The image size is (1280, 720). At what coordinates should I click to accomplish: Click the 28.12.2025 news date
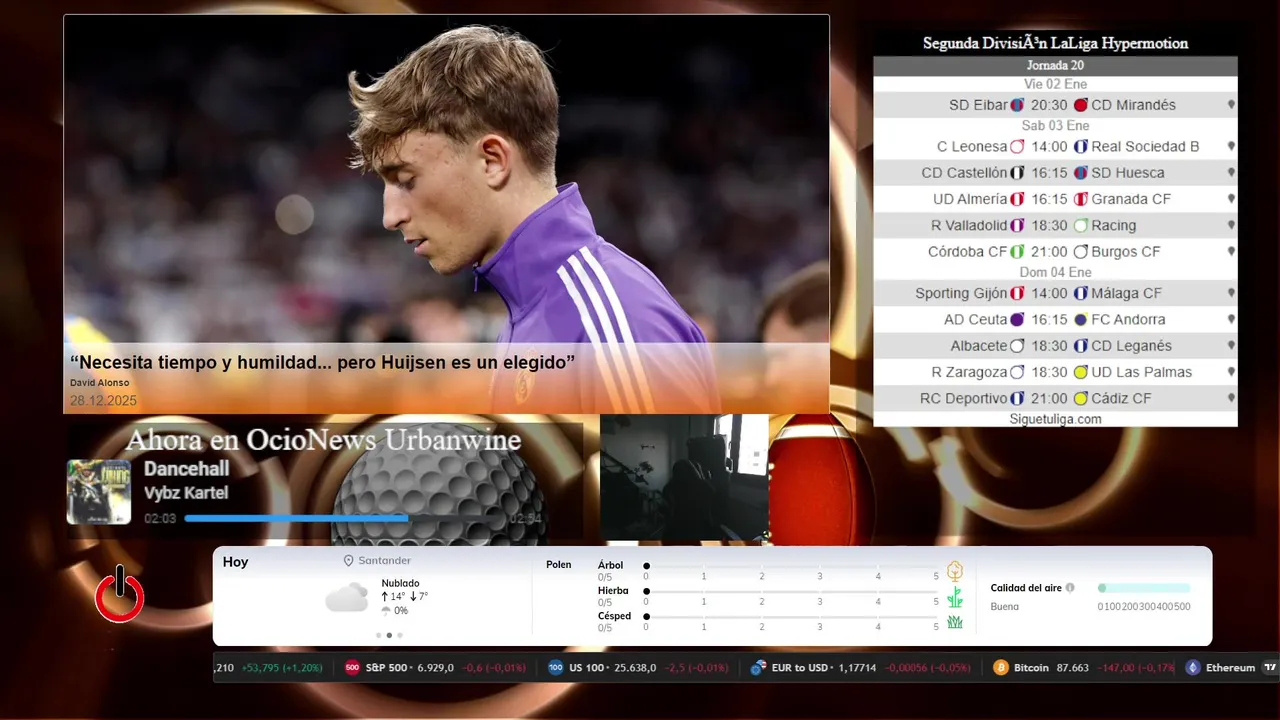(103, 401)
